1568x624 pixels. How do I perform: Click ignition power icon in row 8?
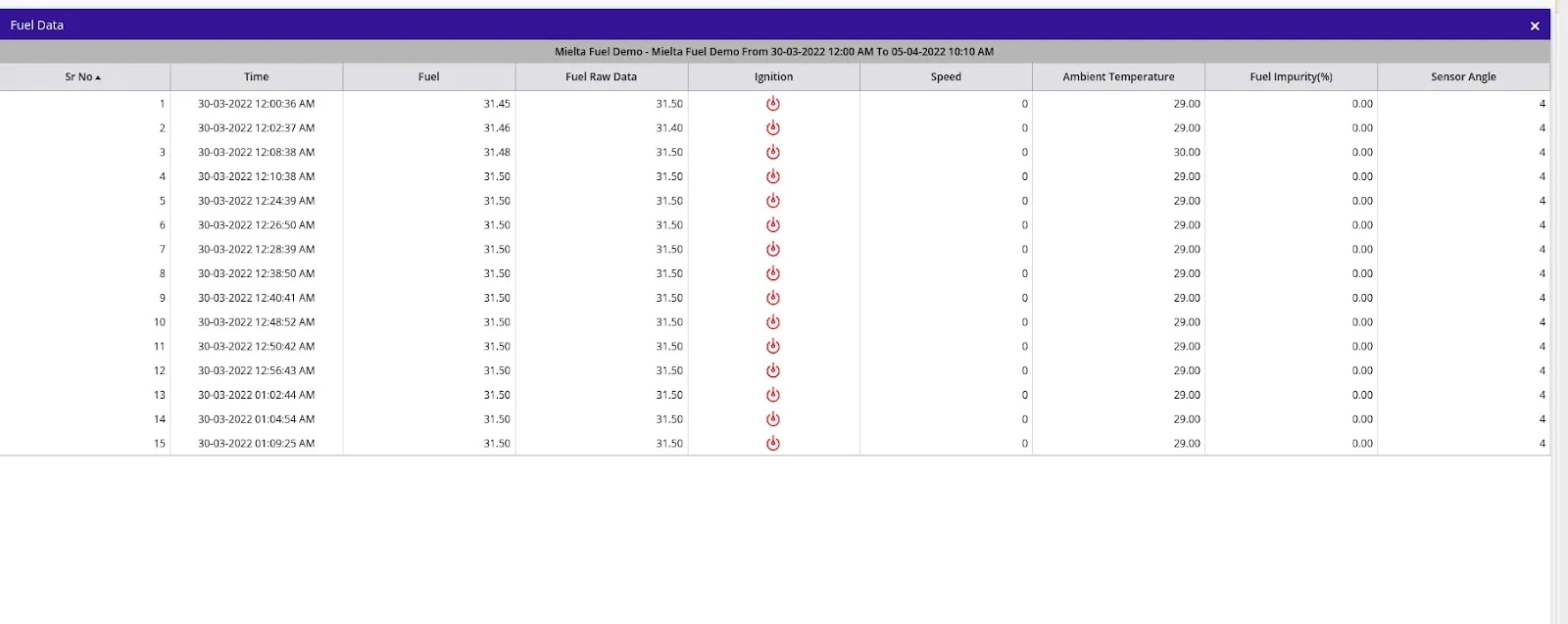click(x=772, y=273)
